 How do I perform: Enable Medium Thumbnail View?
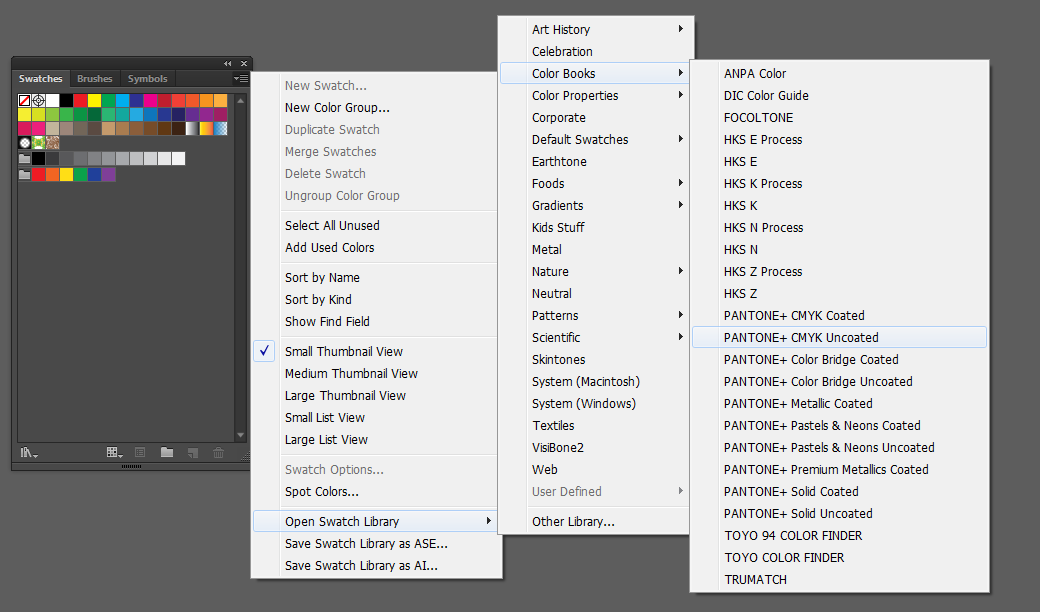[x=351, y=374]
